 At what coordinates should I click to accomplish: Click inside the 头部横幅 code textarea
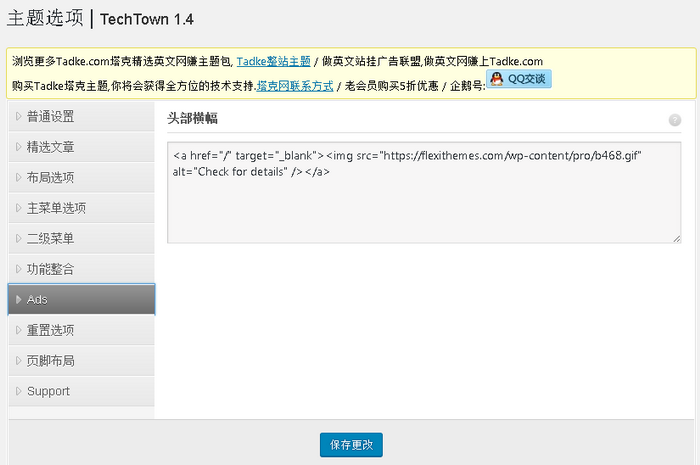tap(423, 205)
